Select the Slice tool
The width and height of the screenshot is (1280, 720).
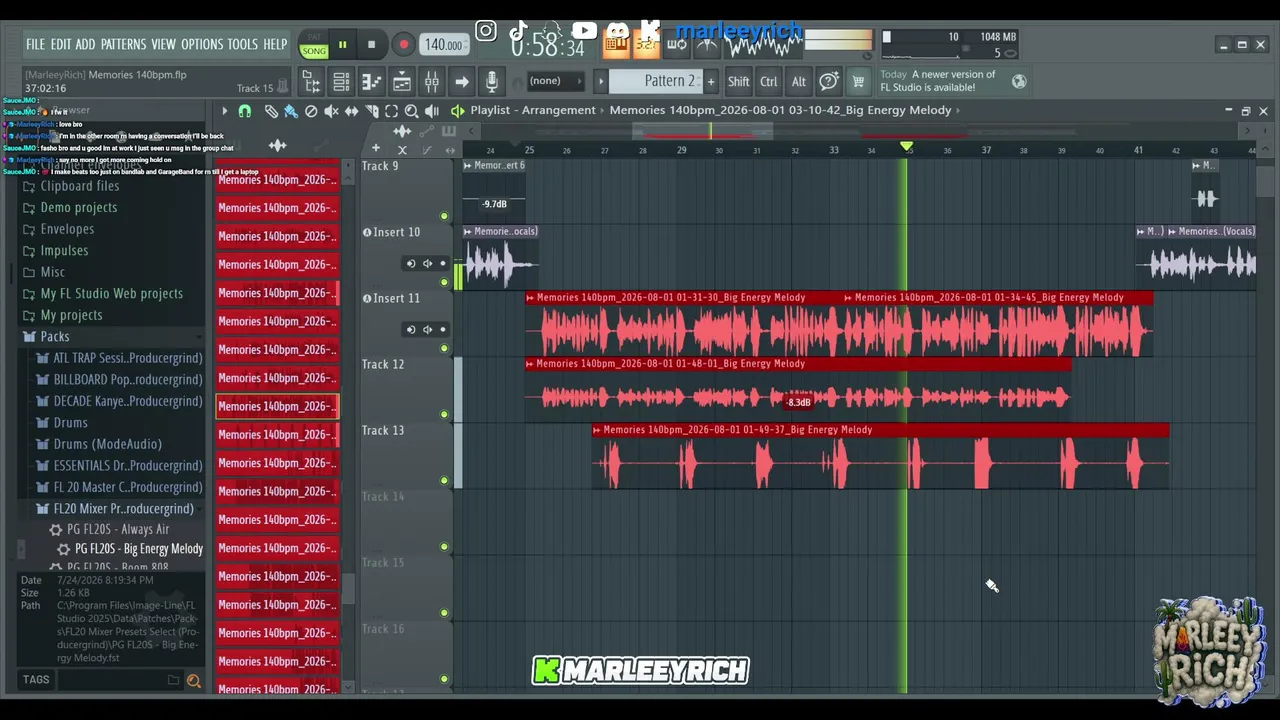[x=371, y=111]
